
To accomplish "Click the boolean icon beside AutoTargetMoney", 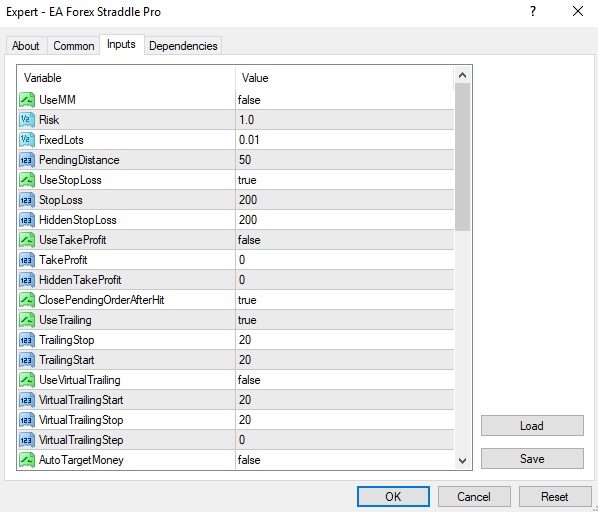I will pyautogui.click(x=27, y=460).
